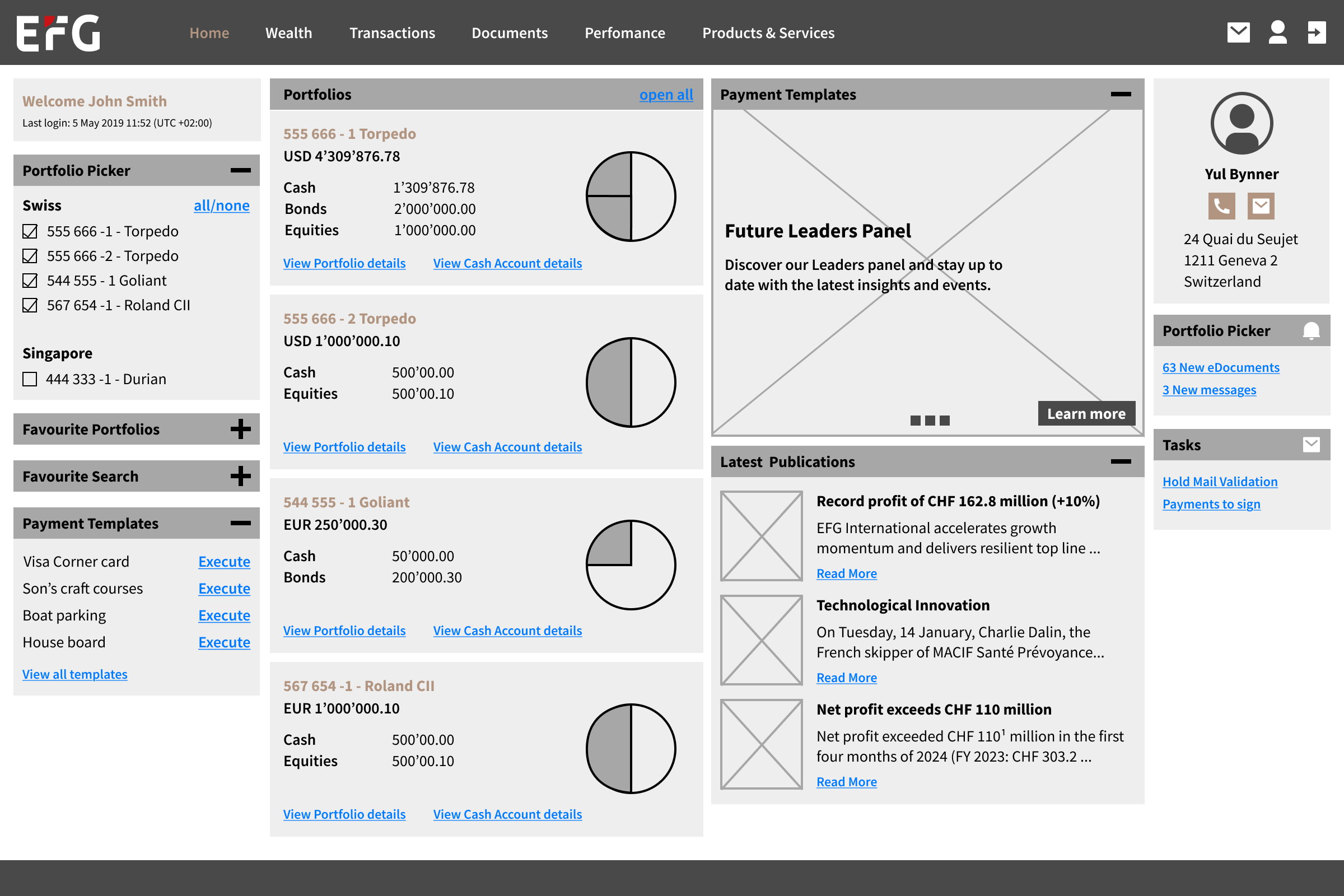Check the 444 333 -1 - Durian checkbox

[x=30, y=380]
